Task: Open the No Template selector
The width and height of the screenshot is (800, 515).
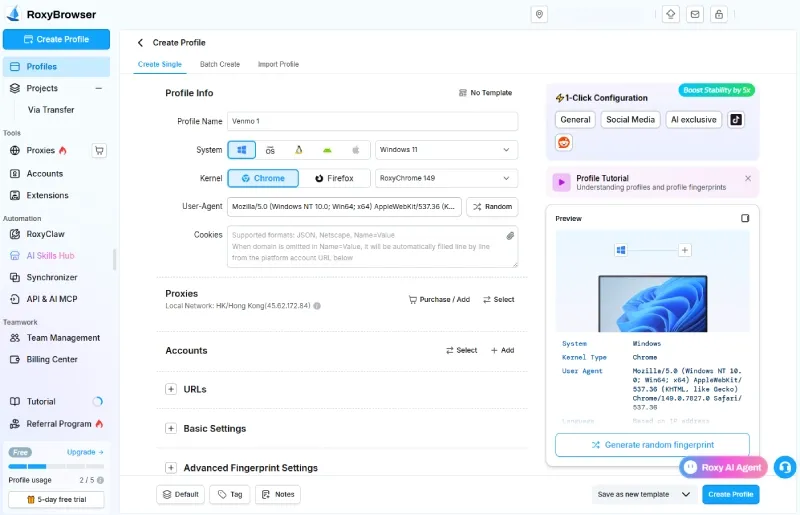Action: click(485, 93)
